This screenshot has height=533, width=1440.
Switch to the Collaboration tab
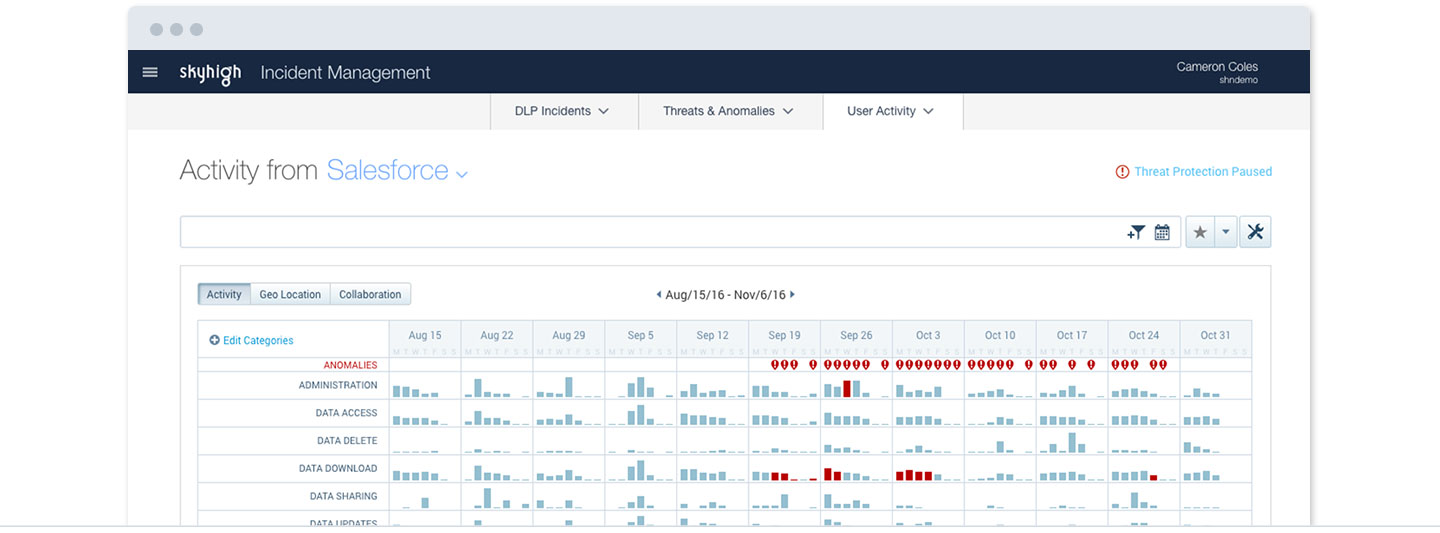(370, 294)
